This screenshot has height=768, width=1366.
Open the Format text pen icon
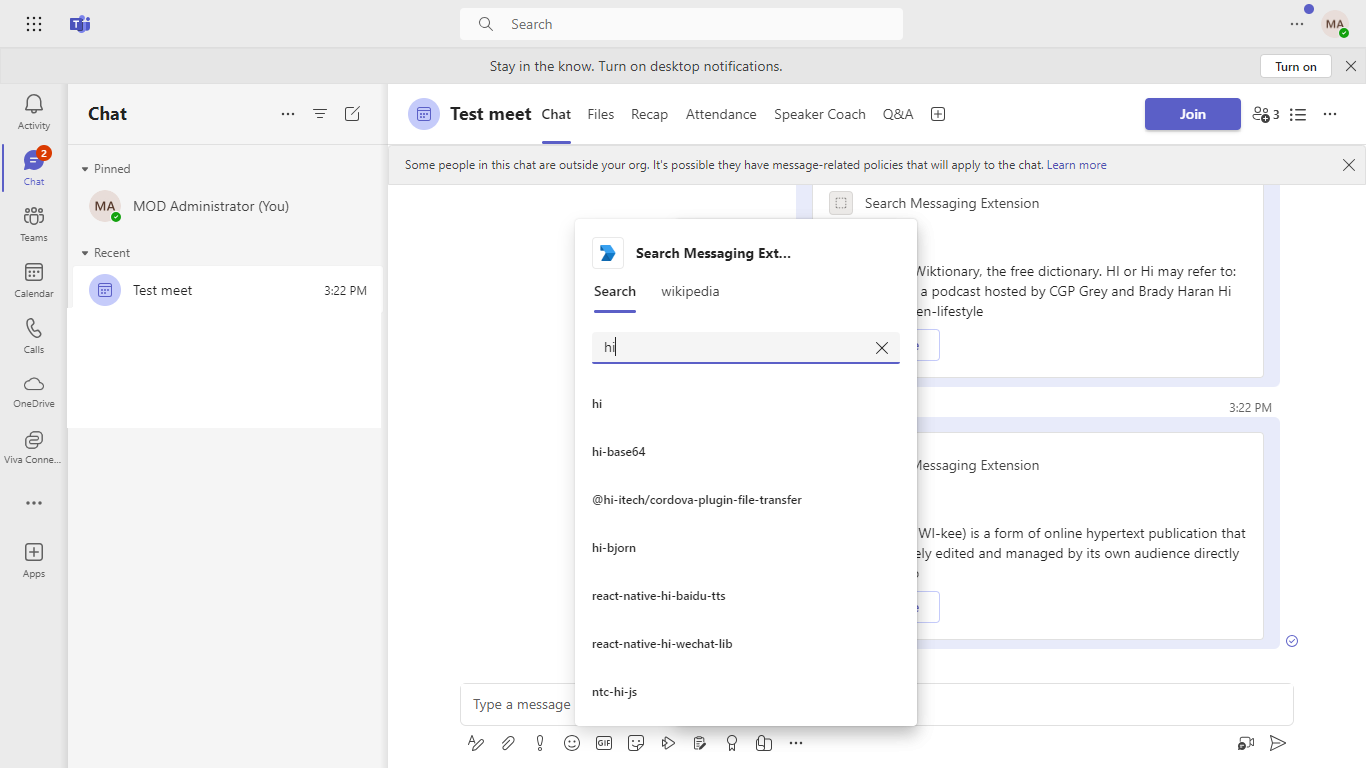click(x=476, y=743)
